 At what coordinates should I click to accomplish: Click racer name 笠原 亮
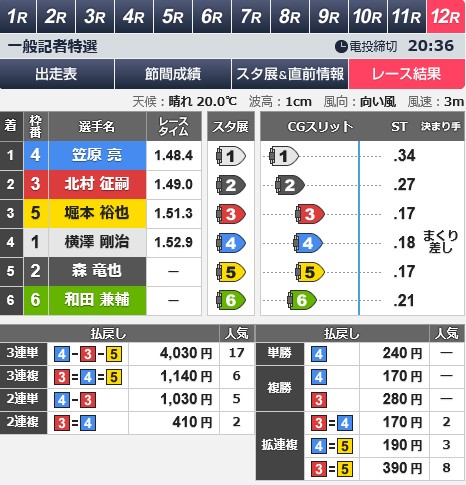pyautogui.click(x=97, y=155)
